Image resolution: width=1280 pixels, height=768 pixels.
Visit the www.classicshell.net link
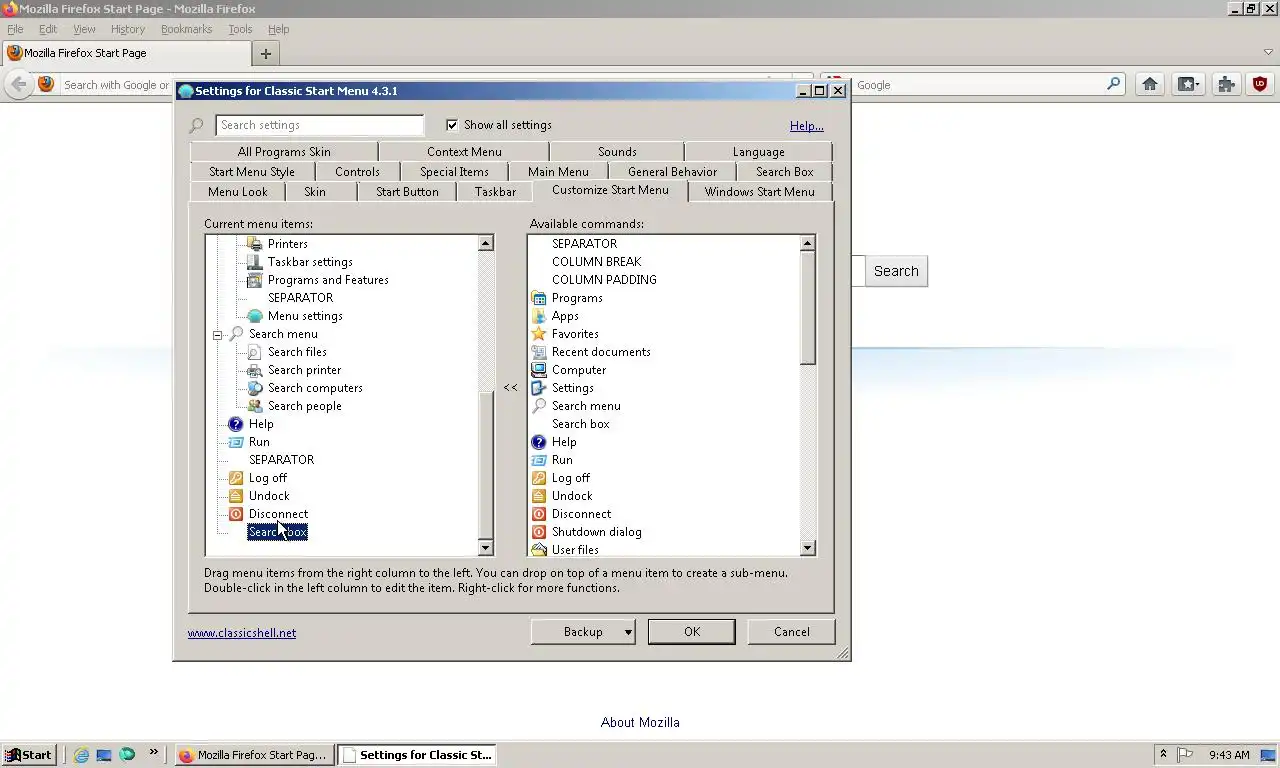coord(242,633)
